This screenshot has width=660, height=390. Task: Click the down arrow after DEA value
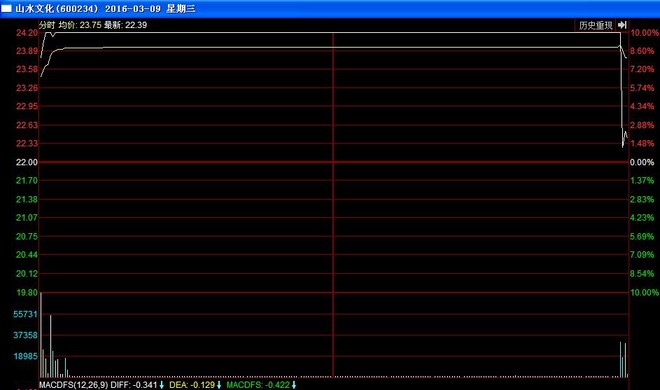(x=219, y=385)
